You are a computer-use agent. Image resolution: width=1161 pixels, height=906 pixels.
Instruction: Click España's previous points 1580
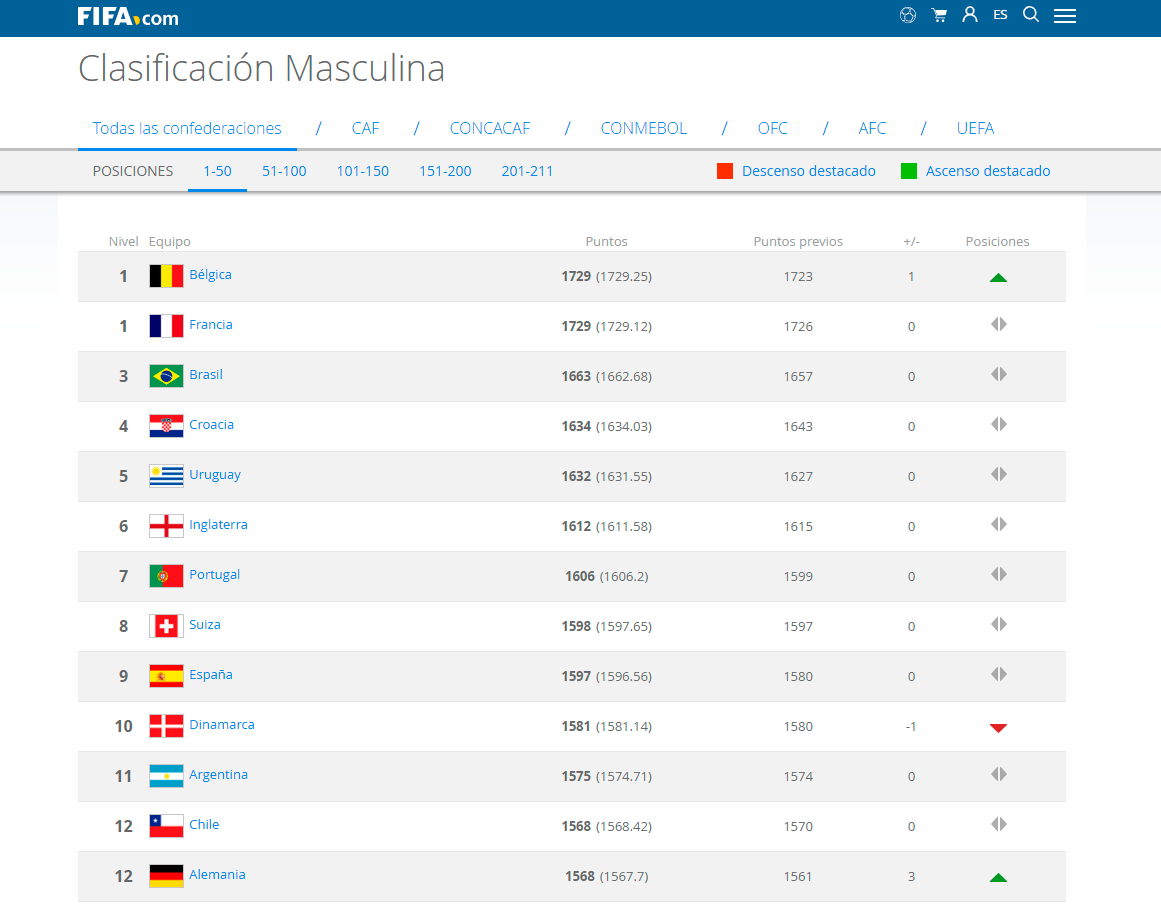click(798, 677)
